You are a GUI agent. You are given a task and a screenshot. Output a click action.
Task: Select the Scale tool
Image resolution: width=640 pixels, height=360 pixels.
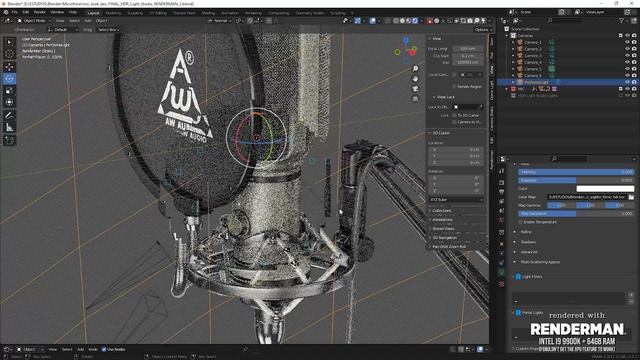(9, 90)
